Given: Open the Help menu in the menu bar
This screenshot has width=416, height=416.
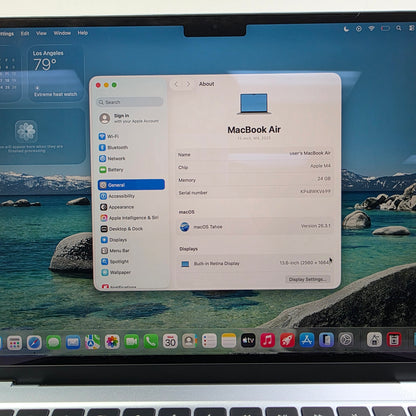Looking at the screenshot, I should coord(83,33).
